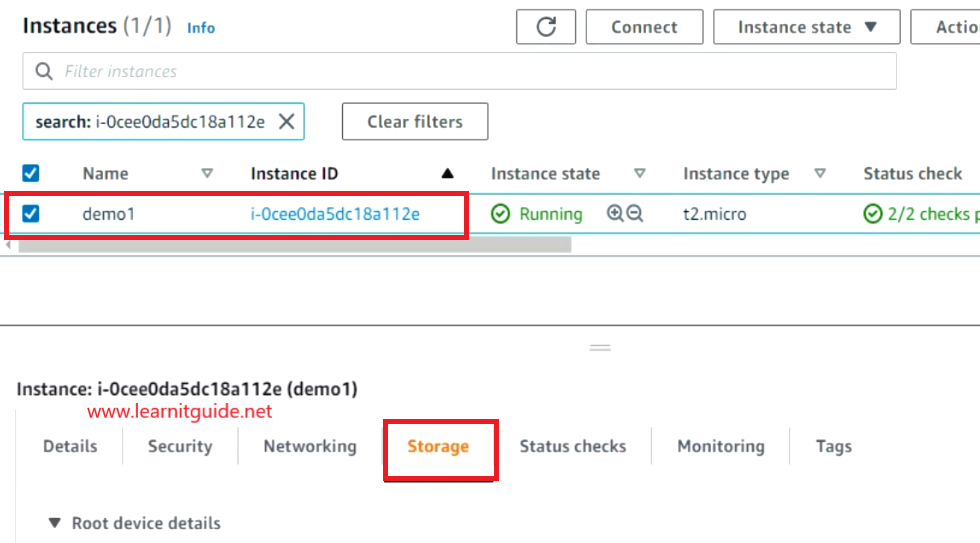The image size is (980, 543).
Task: Open the Actions dropdown button
Action: click(945, 27)
